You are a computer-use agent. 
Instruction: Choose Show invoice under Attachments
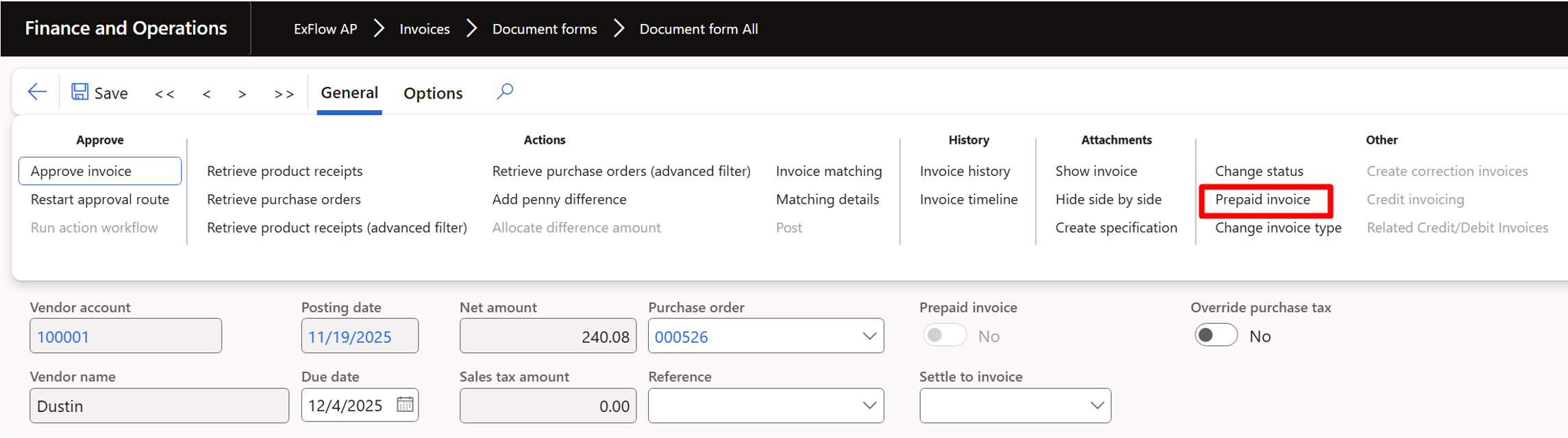pyautogui.click(x=1096, y=171)
